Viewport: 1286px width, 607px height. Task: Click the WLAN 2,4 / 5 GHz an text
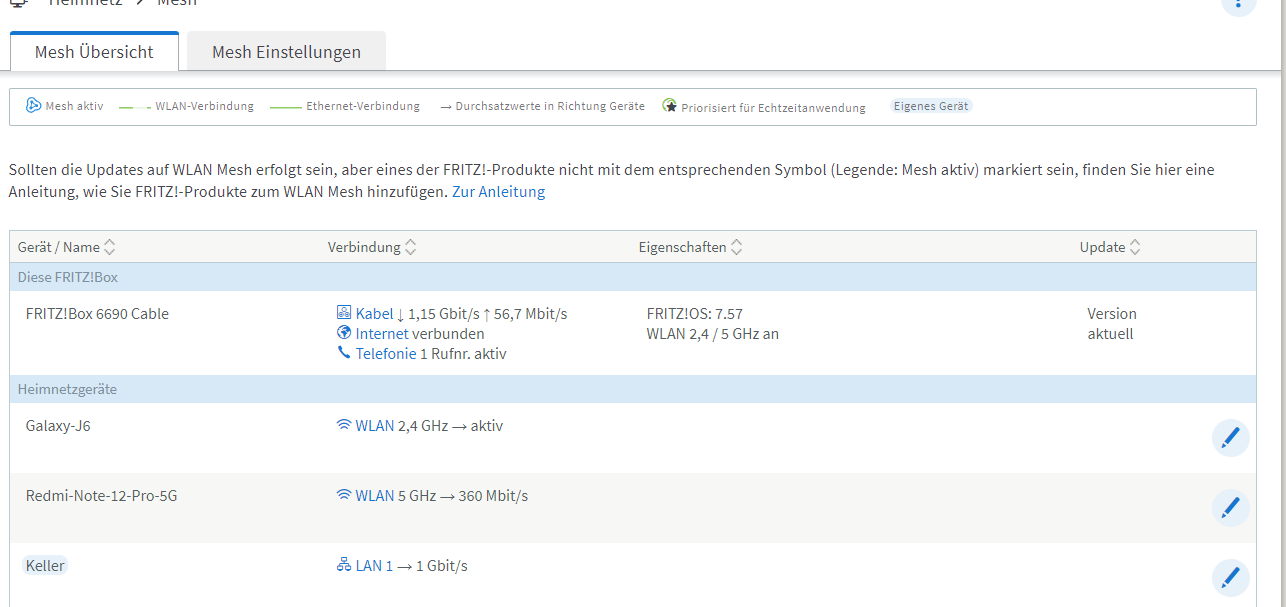713,334
